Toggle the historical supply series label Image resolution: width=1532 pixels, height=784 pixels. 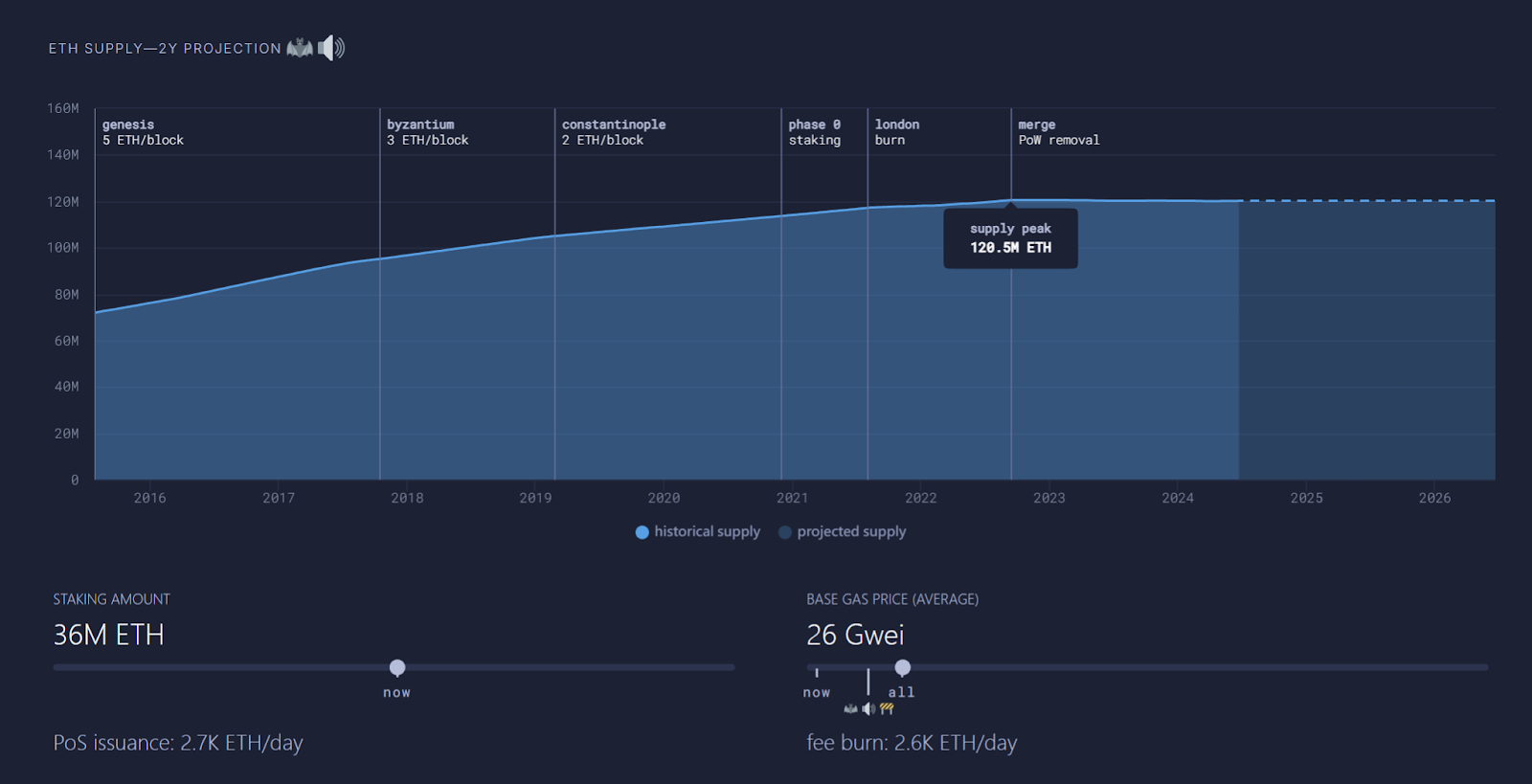(x=707, y=531)
